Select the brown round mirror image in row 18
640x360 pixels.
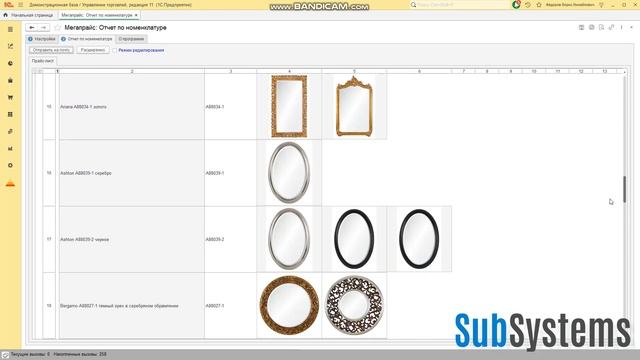(x=289, y=306)
